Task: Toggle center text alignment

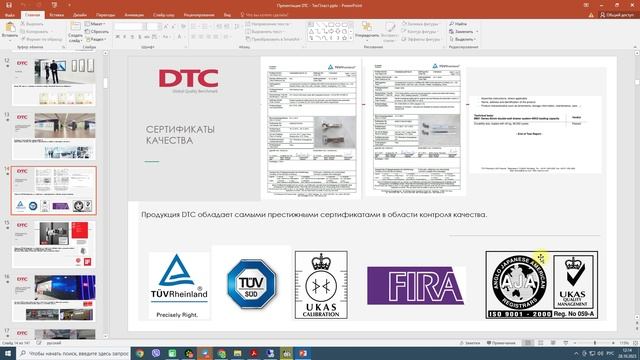Action: click(201, 37)
